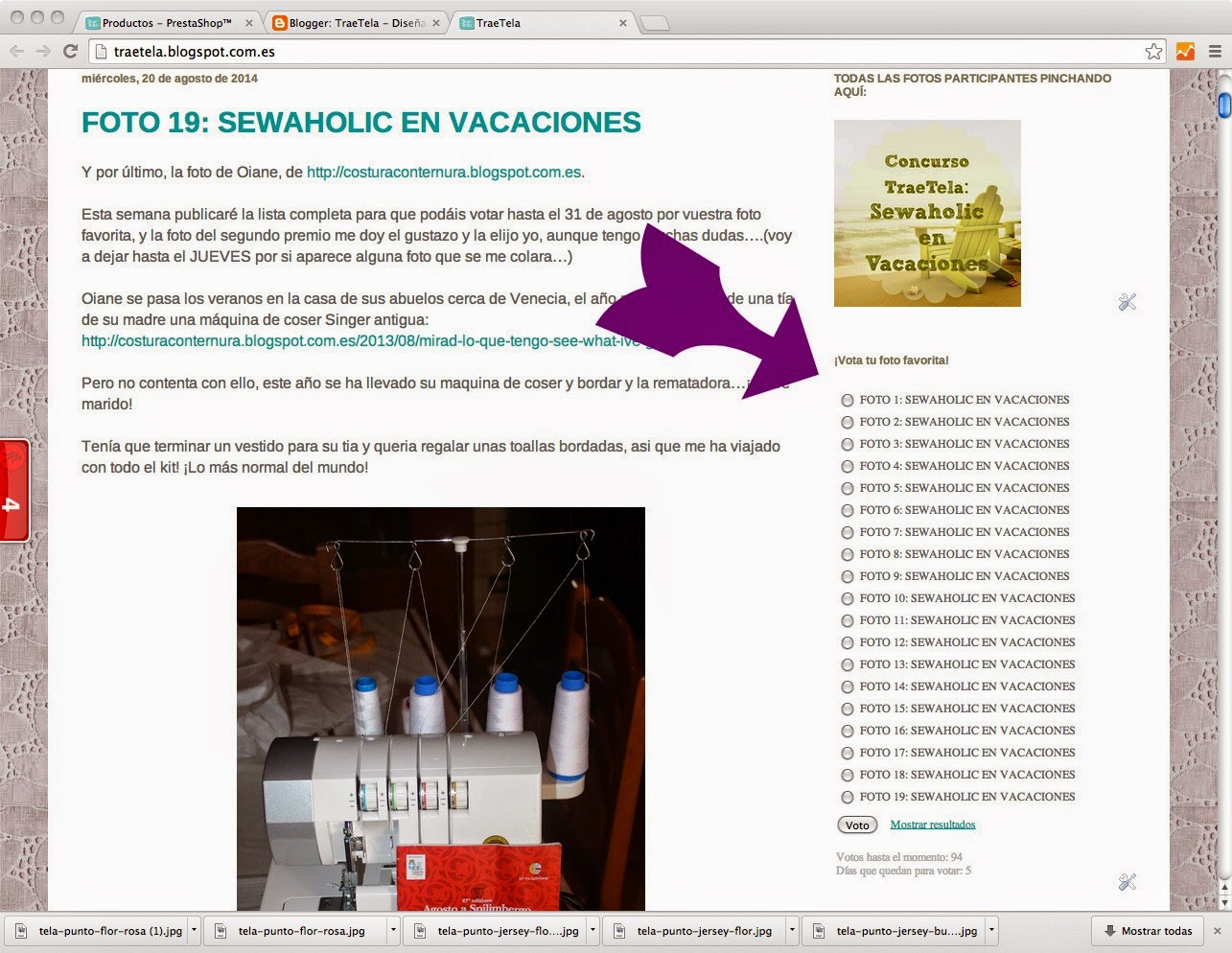1232x953 pixels.
Task: Switch to Blogger: TraeTela tab
Action: (357, 23)
